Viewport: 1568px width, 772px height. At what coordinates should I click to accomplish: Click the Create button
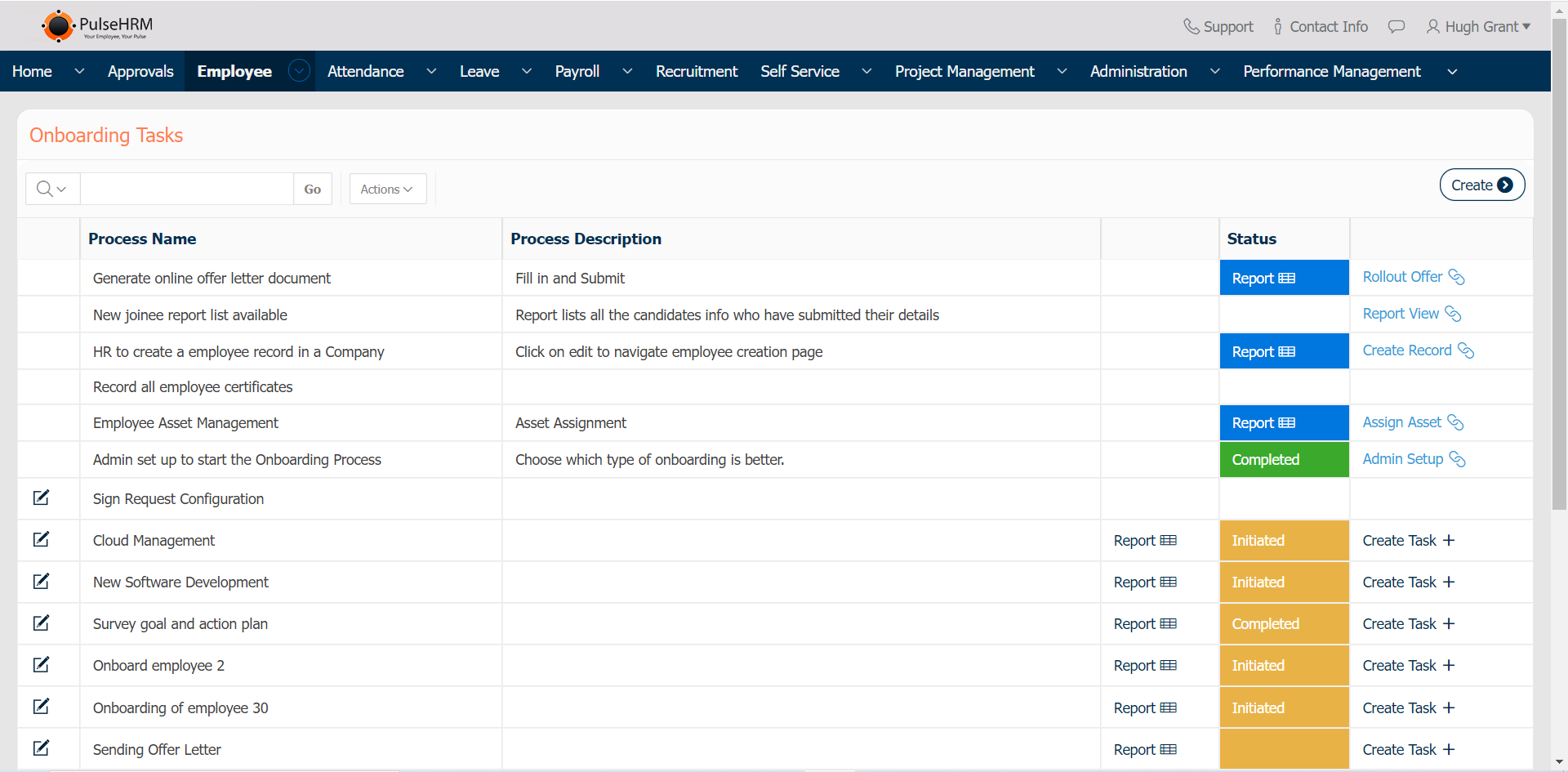(x=1481, y=185)
